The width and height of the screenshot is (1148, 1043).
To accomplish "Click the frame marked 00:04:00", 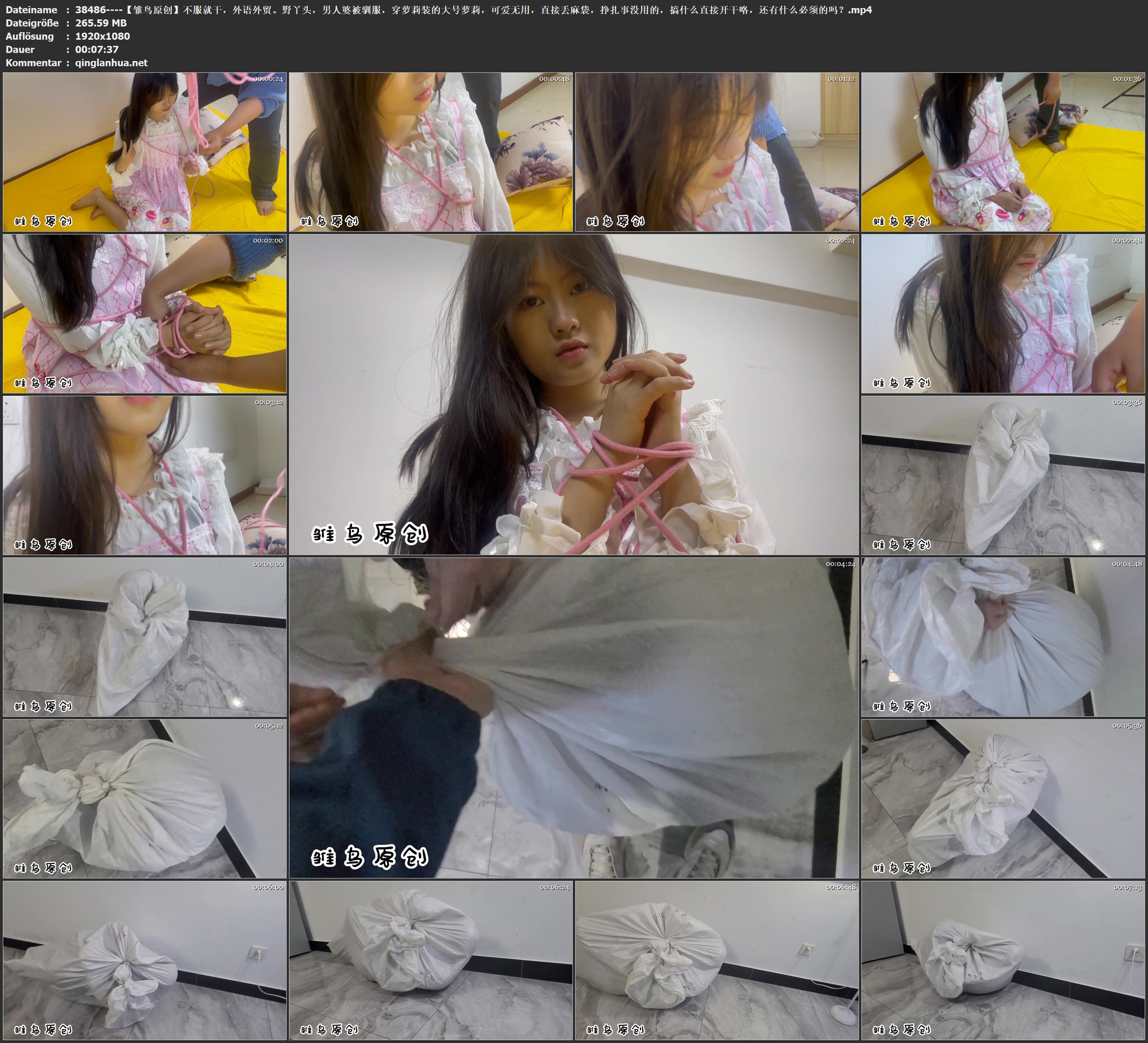I will [x=145, y=637].
